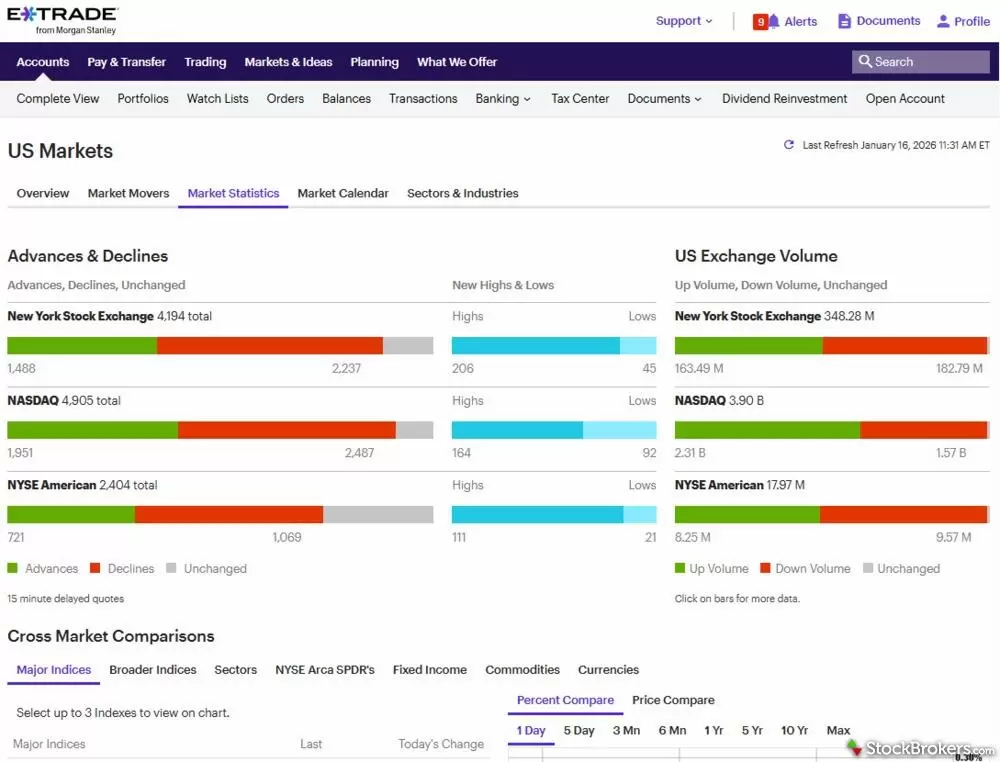Open the Trading menu
The height and width of the screenshot is (762, 1000).
(205, 62)
